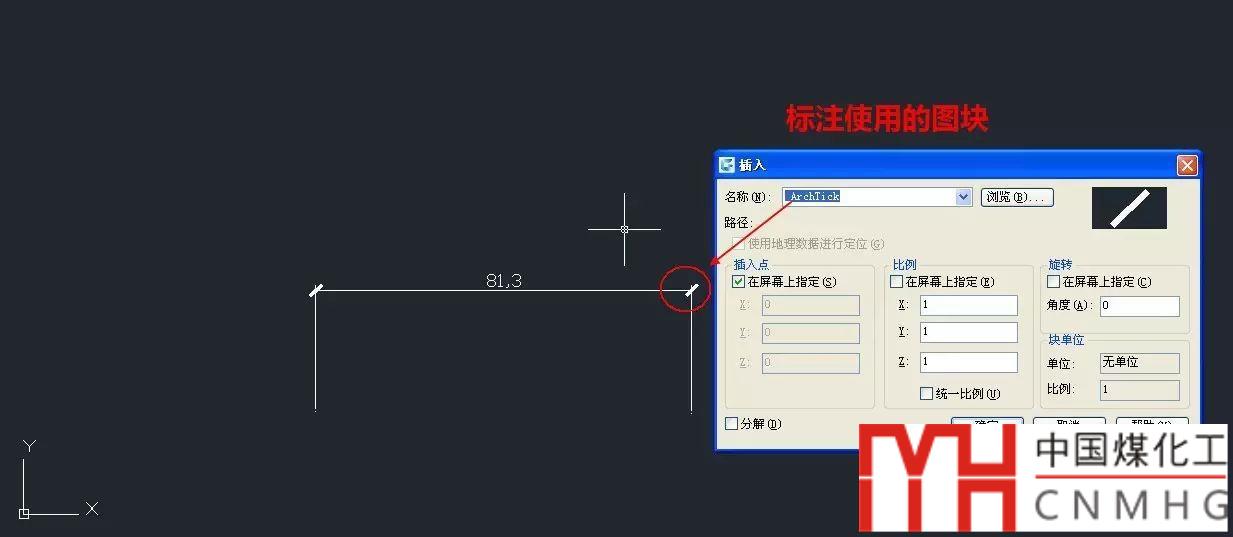This screenshot has height=537, width=1233.
Task: Enable the explode (分解) checkbox
Action: (x=732, y=423)
